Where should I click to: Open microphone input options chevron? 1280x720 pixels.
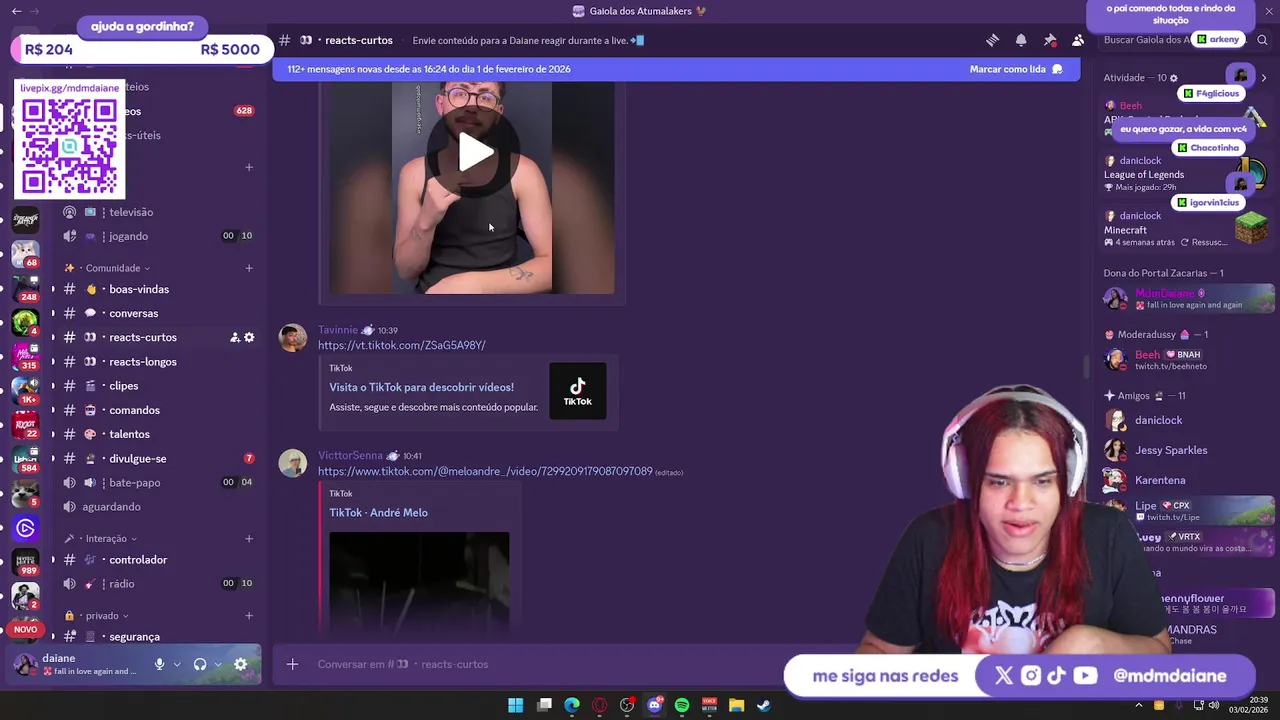pyautogui.click(x=177, y=664)
